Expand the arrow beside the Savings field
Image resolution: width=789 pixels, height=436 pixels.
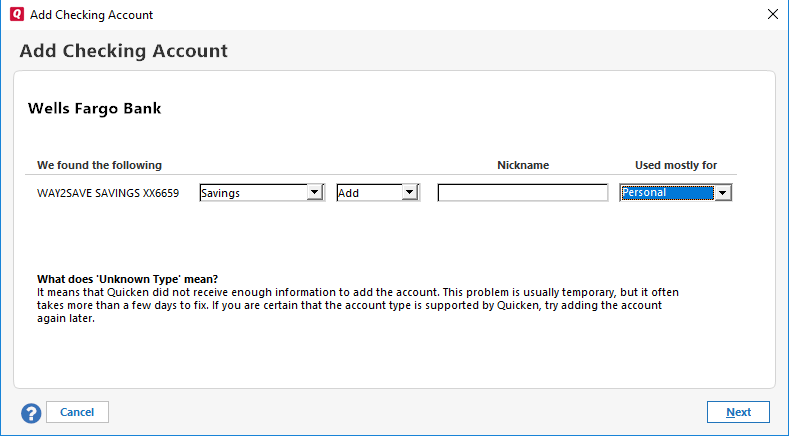[314, 193]
